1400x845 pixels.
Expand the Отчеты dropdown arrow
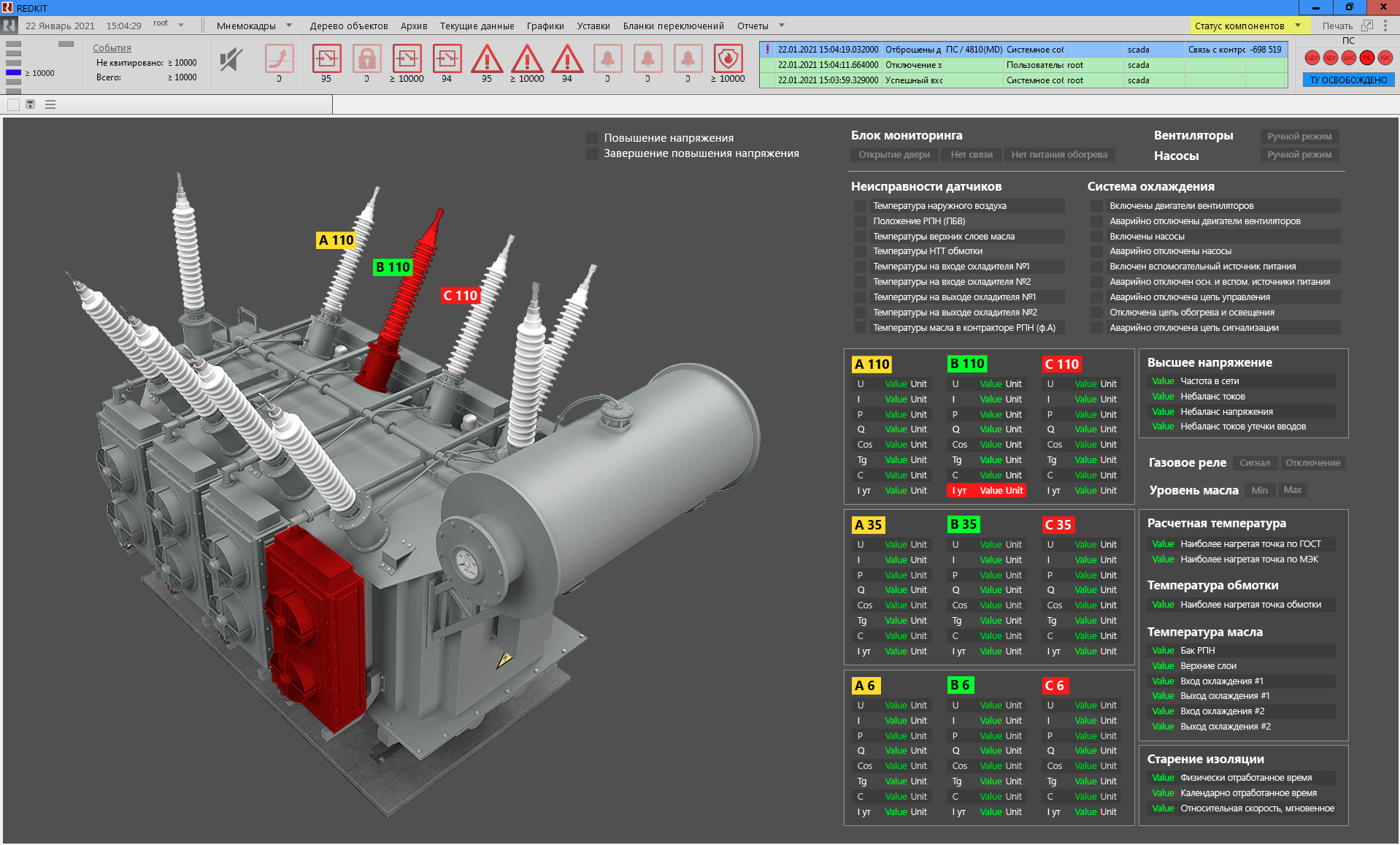(782, 25)
